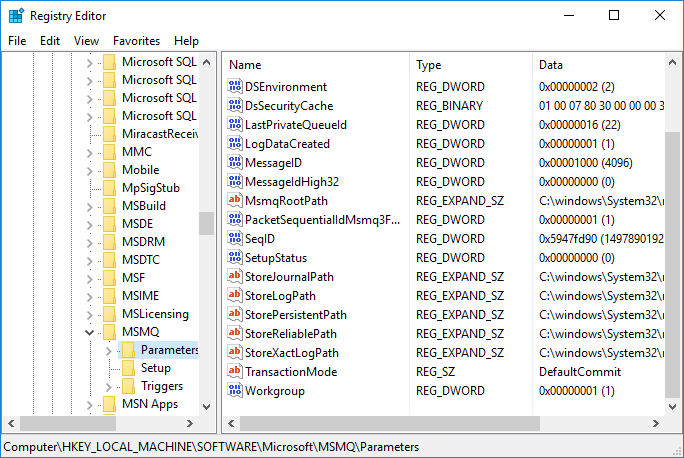Collapse the MSMQ tree node

[x=89, y=332]
